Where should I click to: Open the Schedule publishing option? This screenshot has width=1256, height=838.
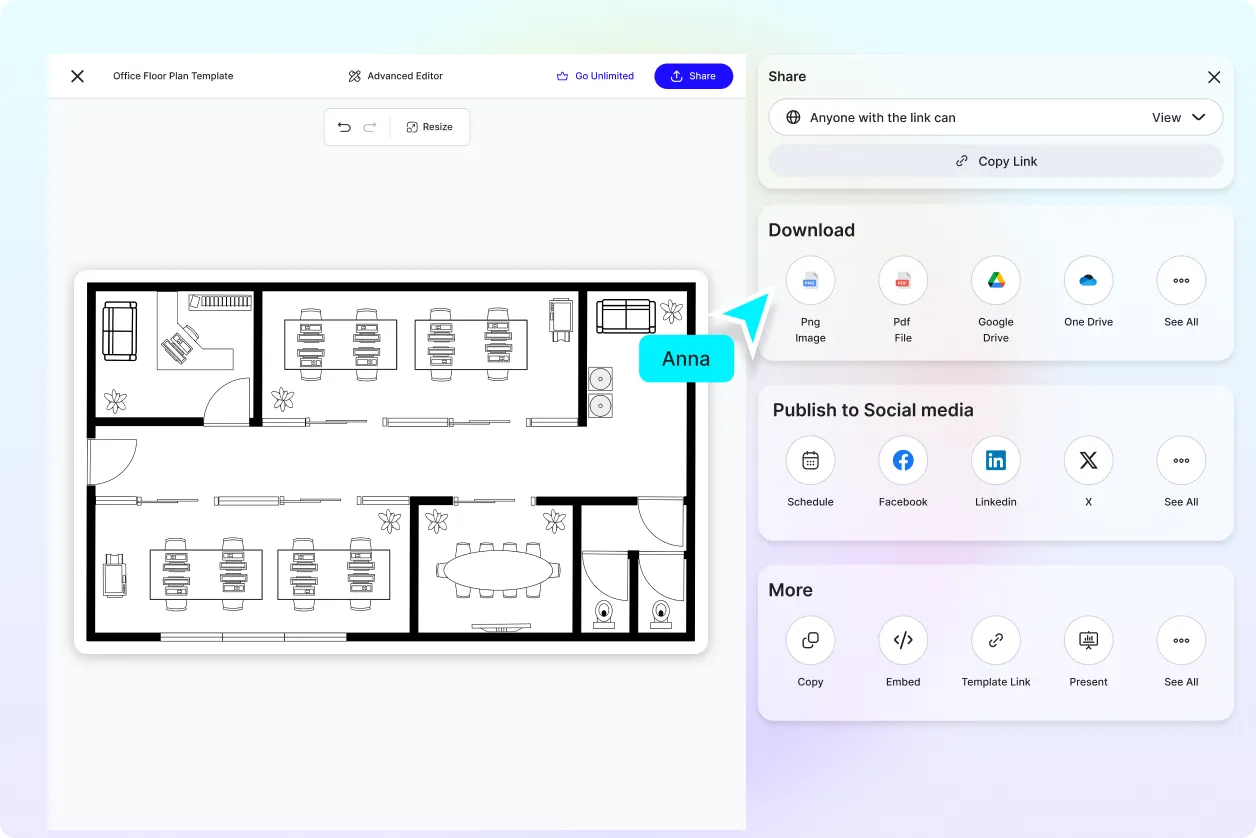tap(810, 461)
